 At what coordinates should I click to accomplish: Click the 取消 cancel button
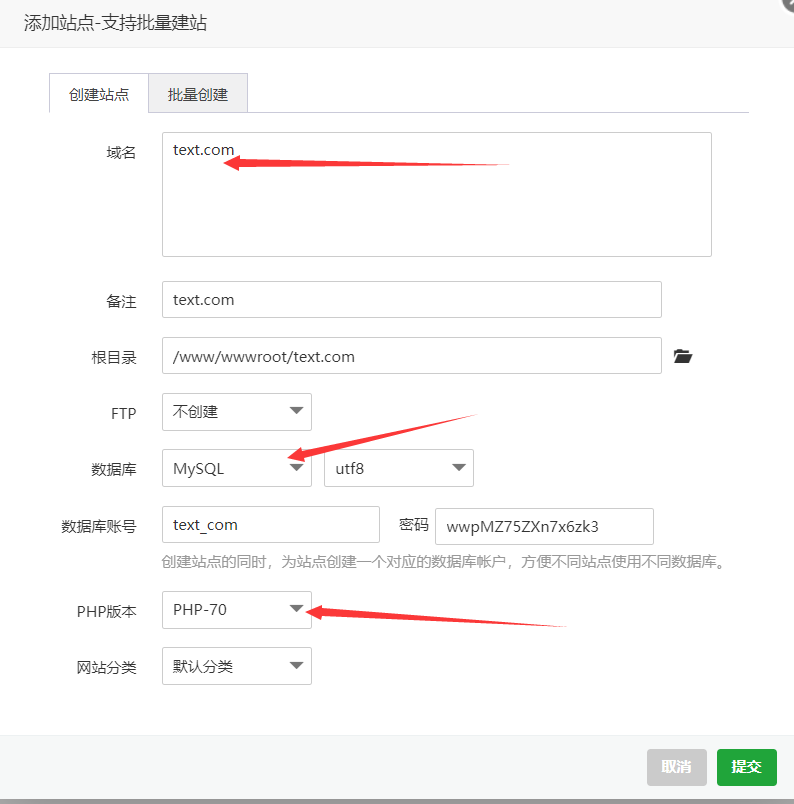pyautogui.click(x=677, y=767)
